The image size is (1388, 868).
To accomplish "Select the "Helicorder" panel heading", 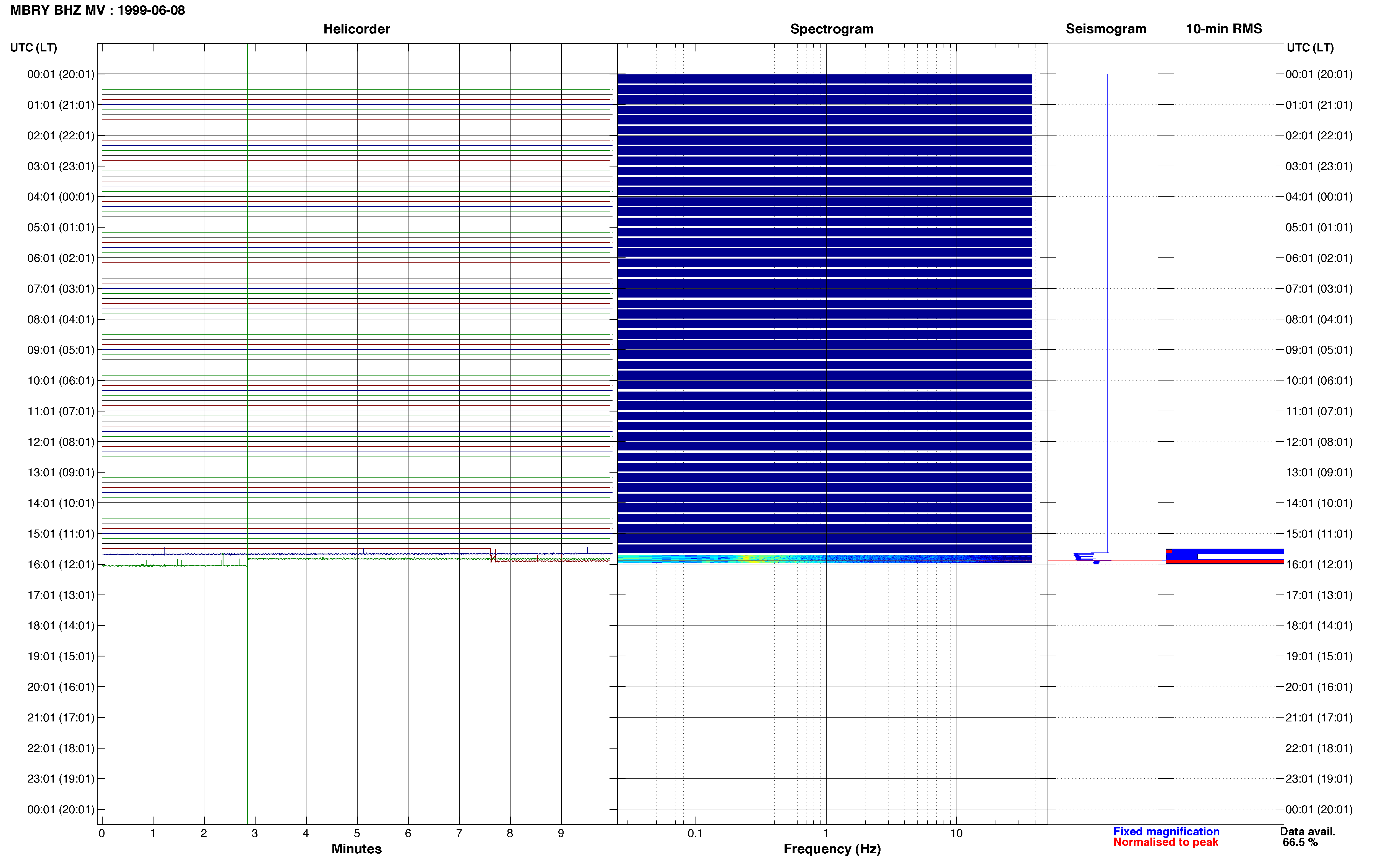I will [356, 29].
